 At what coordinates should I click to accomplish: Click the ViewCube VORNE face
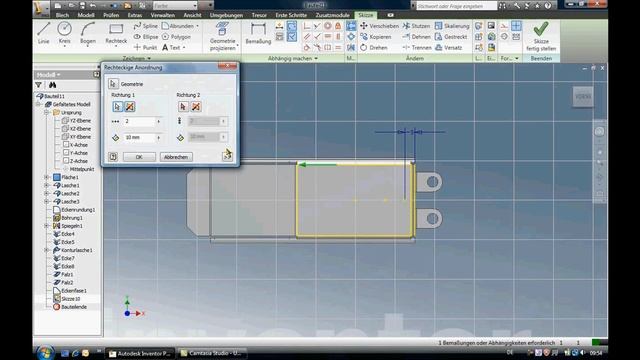pyautogui.click(x=583, y=97)
